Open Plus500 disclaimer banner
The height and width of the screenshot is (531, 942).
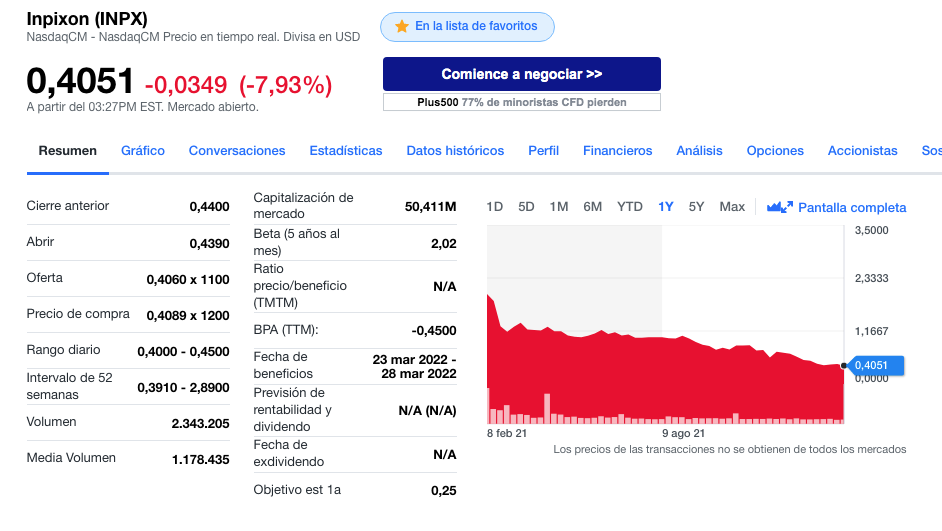click(x=521, y=102)
